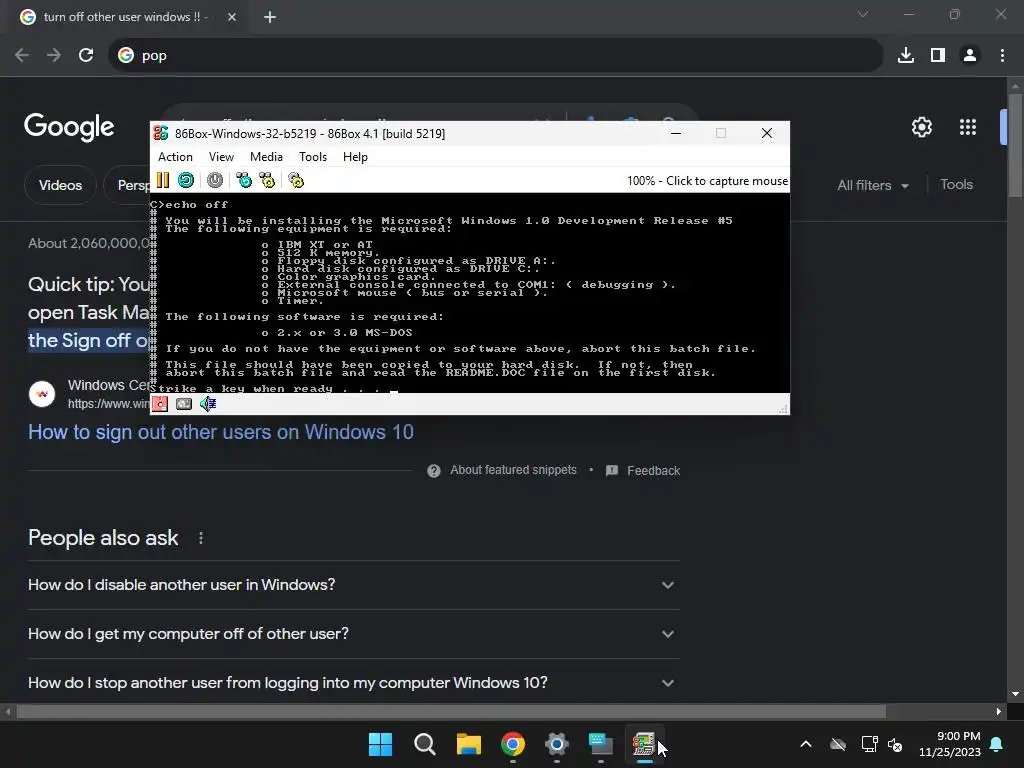Click the scroll-right arrow in Chrome

999,712
